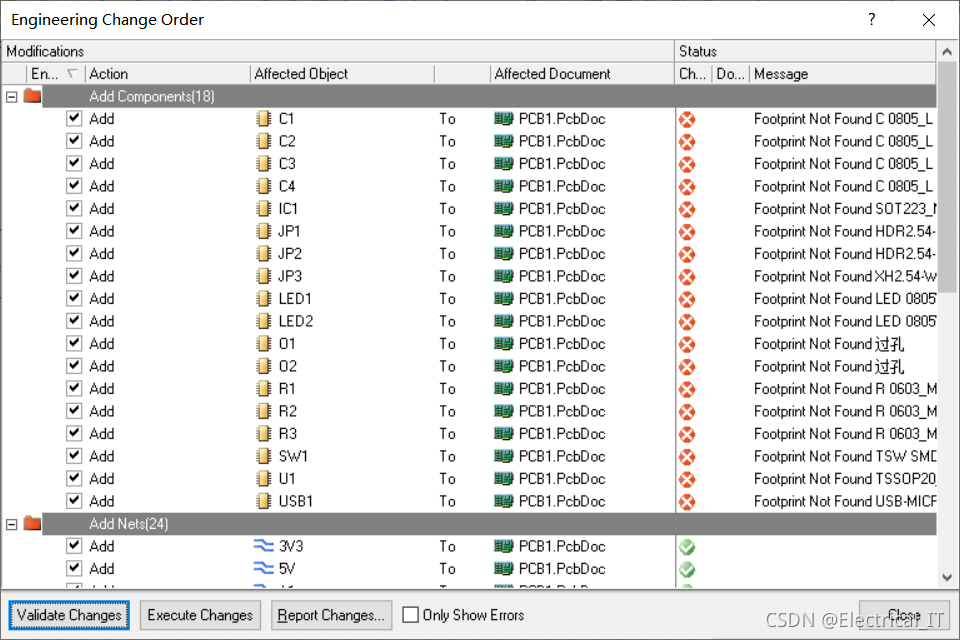Image resolution: width=960 pixels, height=640 pixels.
Task: Click the PCB document icon in U1 row
Action: point(503,479)
